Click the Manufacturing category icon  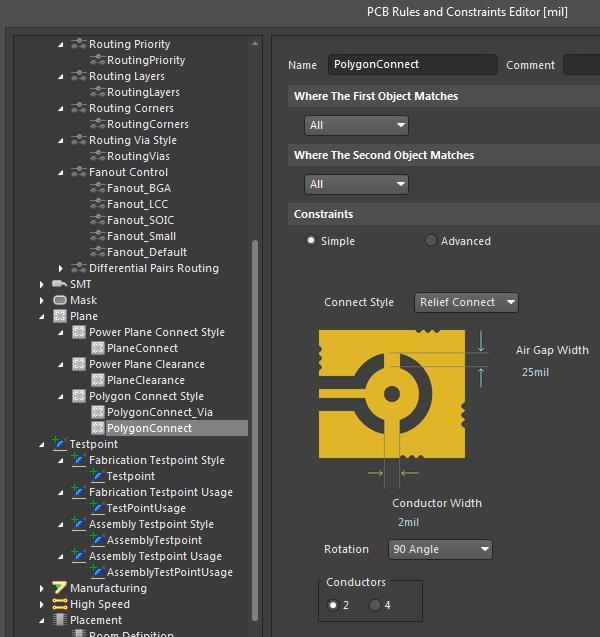click(59, 588)
